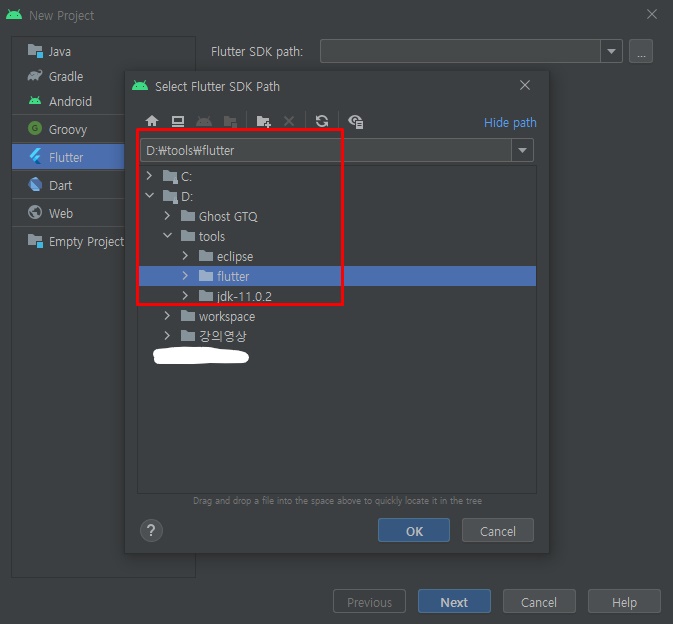Click the module directory toolbar icon
Image resolution: width=673 pixels, height=624 pixels.
coord(230,121)
